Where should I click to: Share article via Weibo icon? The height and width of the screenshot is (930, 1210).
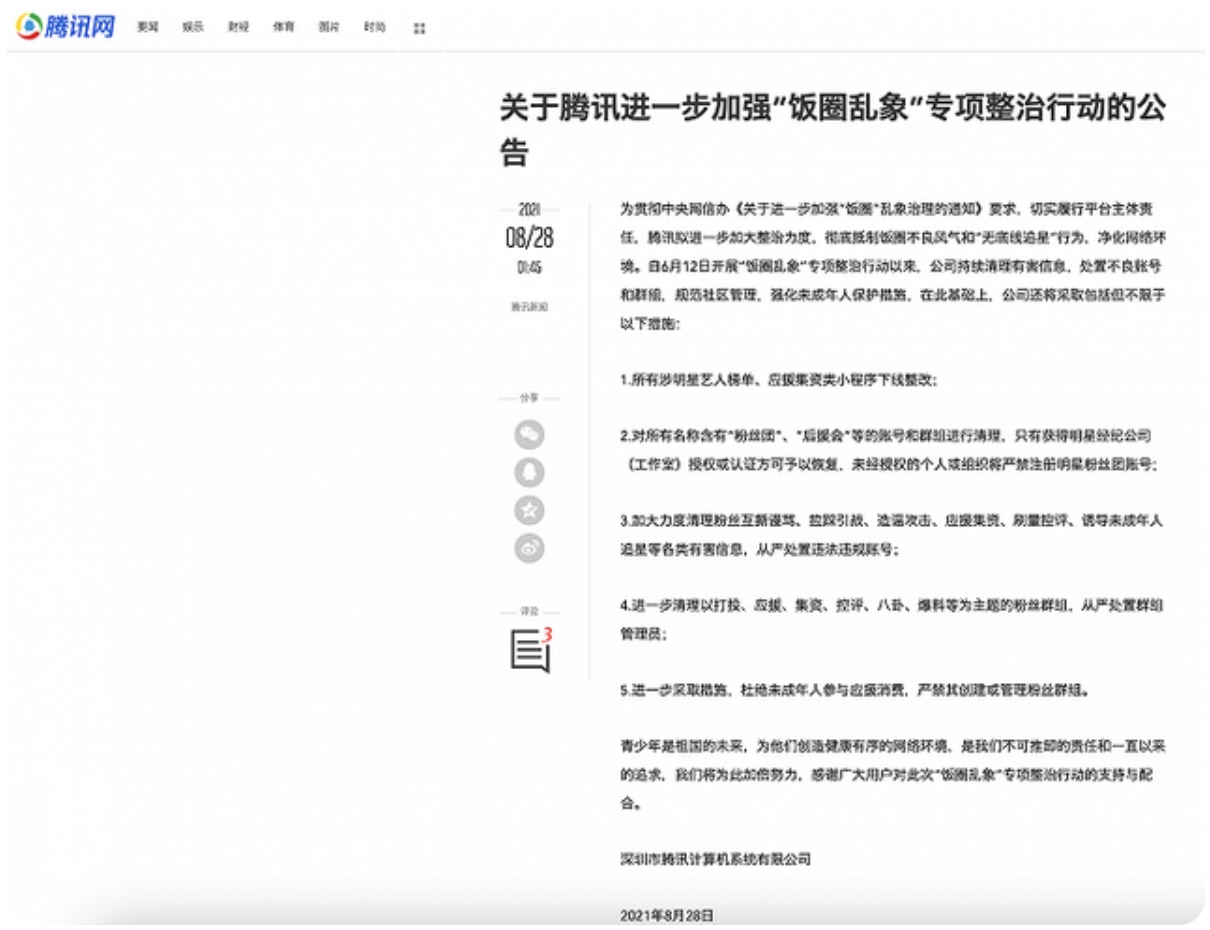529,548
